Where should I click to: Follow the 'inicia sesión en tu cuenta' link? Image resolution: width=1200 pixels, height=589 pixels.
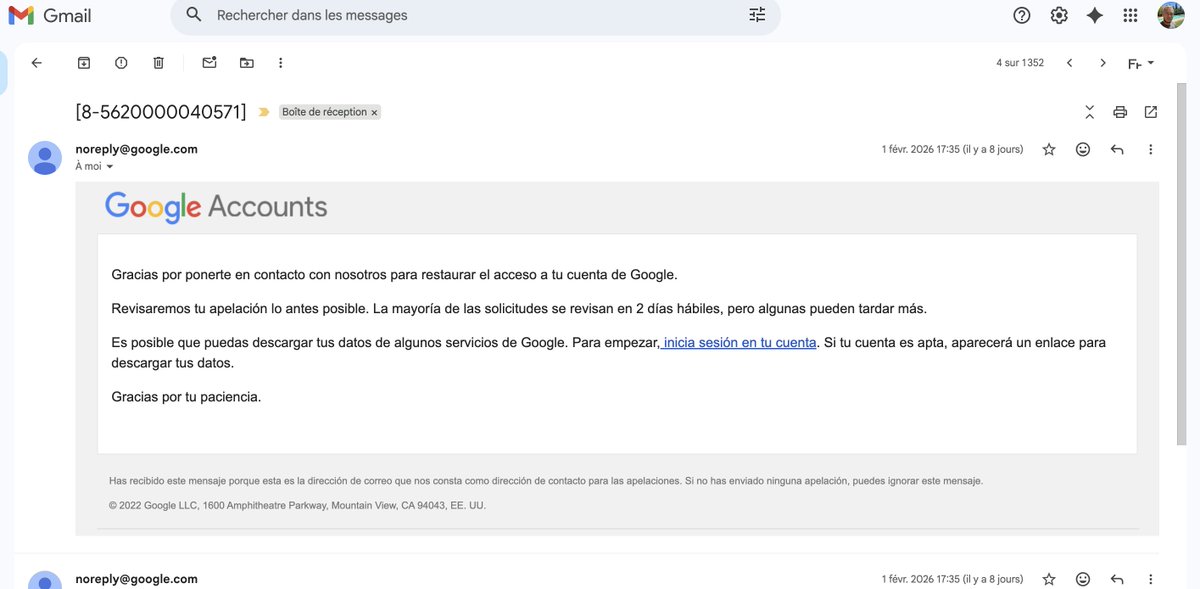click(739, 342)
